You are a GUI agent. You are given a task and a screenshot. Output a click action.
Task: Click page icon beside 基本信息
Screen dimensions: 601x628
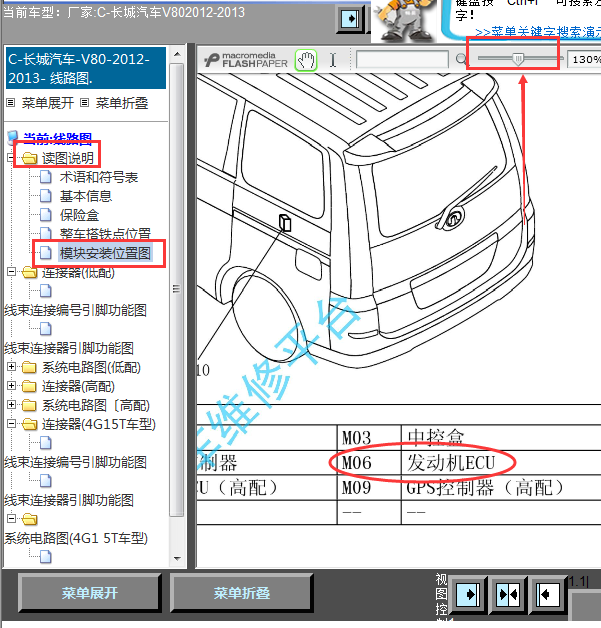click(x=45, y=196)
